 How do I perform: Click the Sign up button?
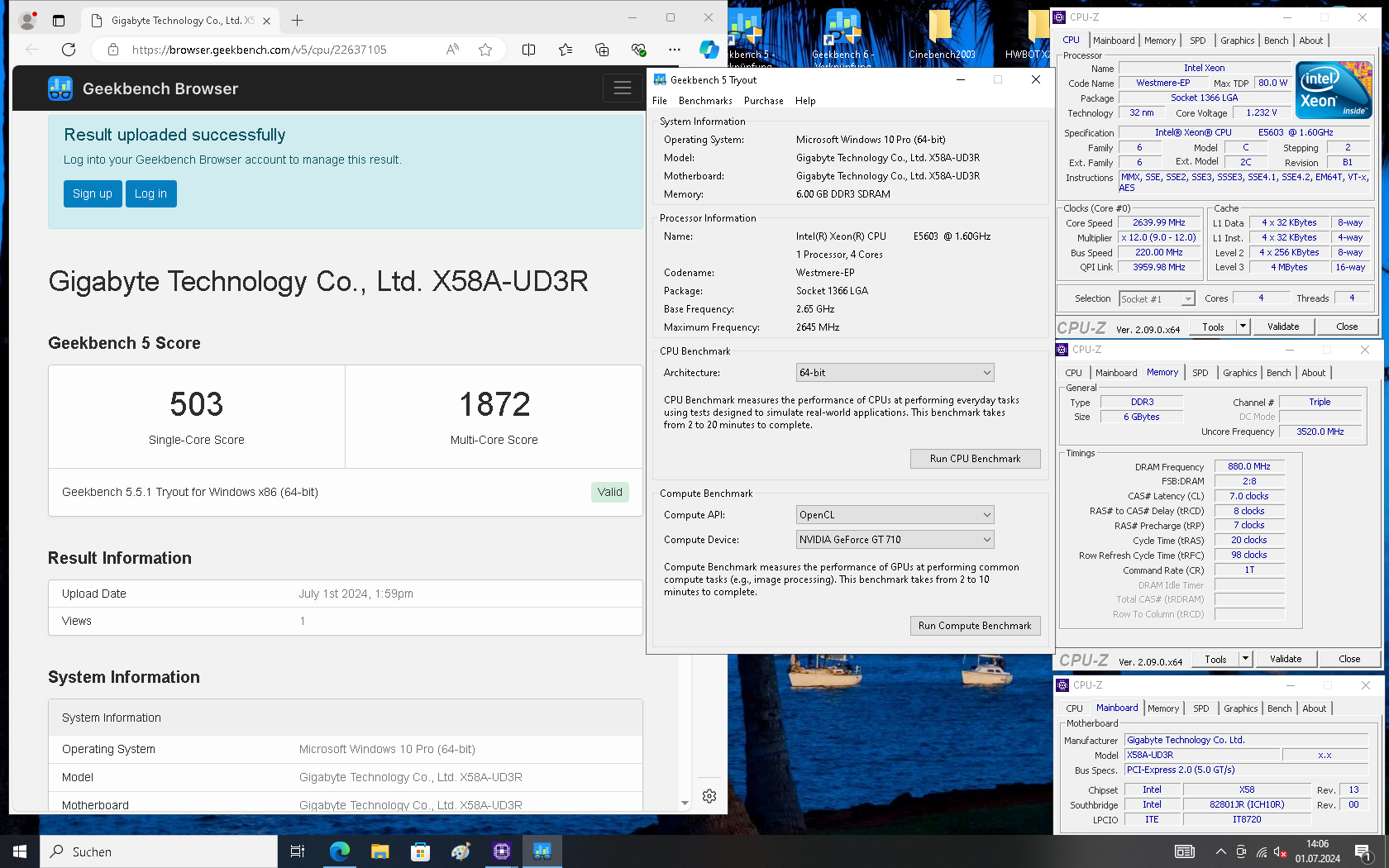(93, 193)
